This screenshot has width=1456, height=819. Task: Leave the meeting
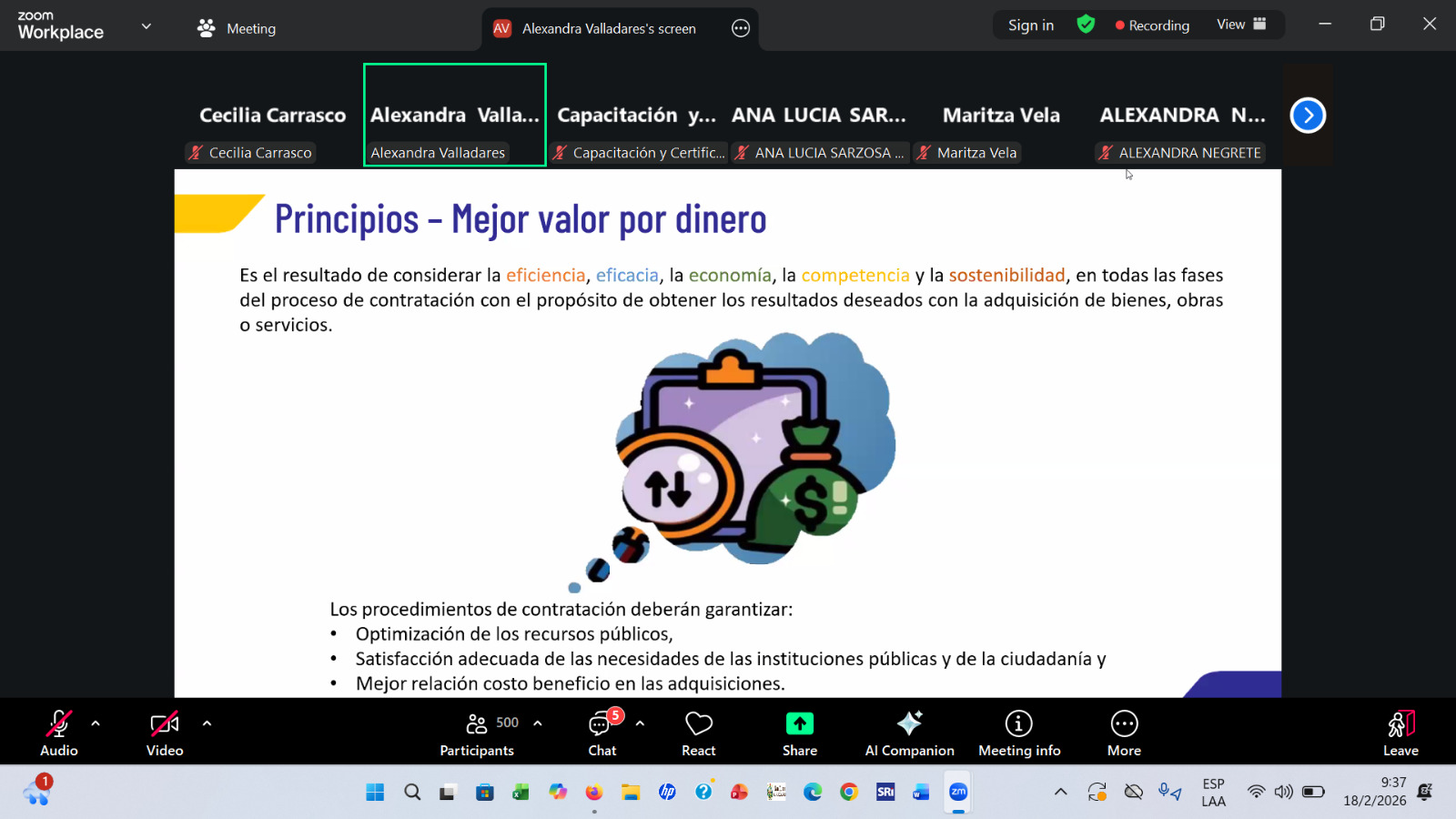pyautogui.click(x=1400, y=733)
